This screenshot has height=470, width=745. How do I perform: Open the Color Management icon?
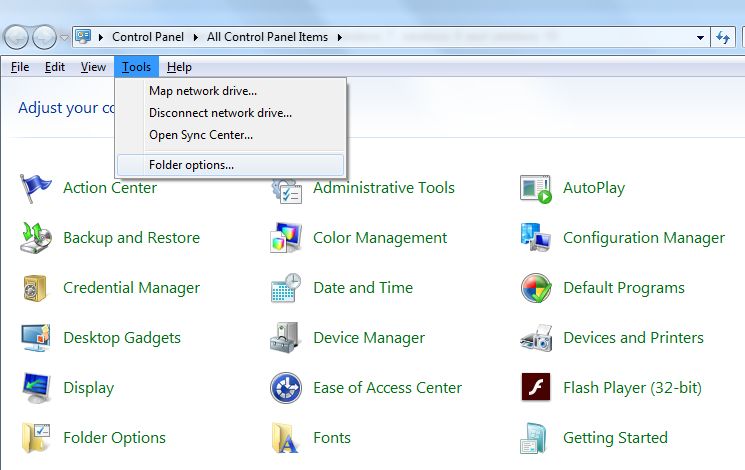pos(286,238)
